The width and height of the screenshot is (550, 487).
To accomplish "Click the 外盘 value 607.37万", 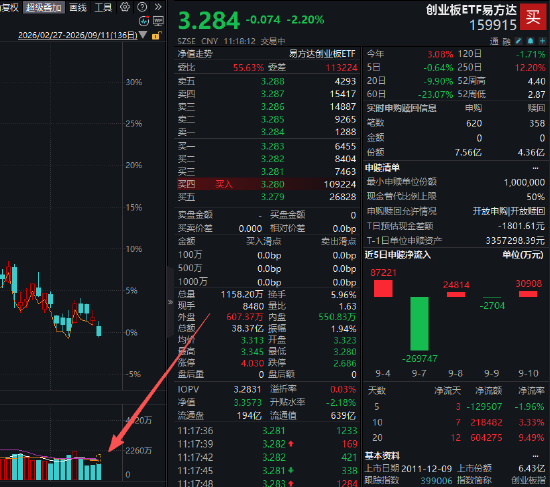I will tap(245, 317).
